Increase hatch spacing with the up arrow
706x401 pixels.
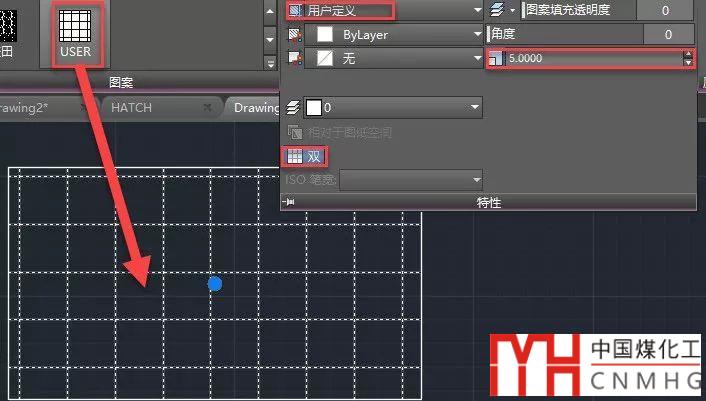(688, 54)
